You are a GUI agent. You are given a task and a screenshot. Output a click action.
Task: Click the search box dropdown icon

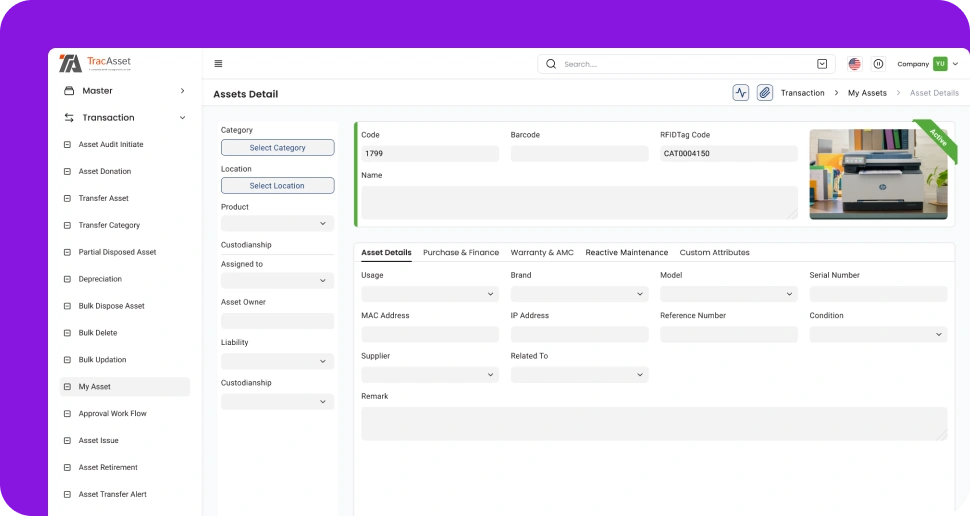[822, 64]
